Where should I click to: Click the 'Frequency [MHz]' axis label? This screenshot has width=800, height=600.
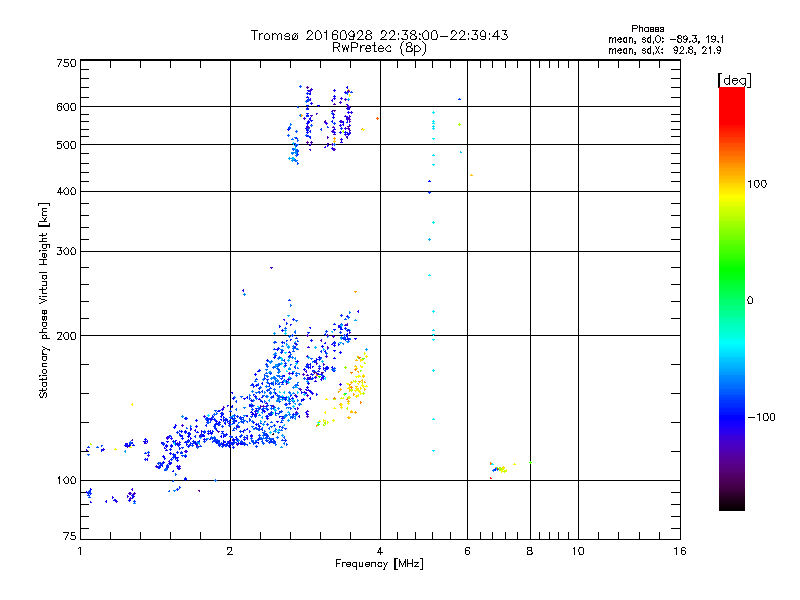point(379,564)
